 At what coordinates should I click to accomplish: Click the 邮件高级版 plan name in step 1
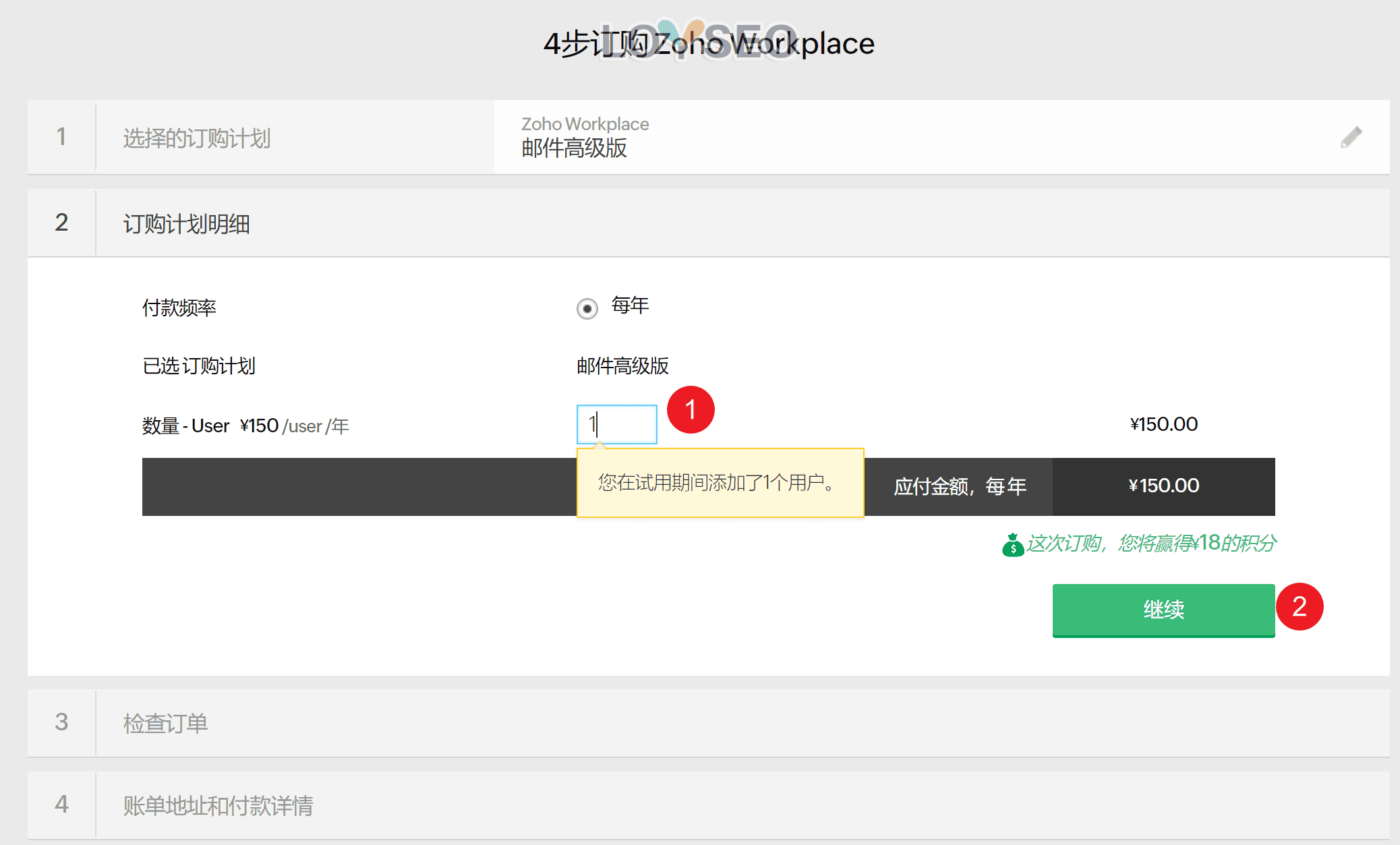pos(574,148)
